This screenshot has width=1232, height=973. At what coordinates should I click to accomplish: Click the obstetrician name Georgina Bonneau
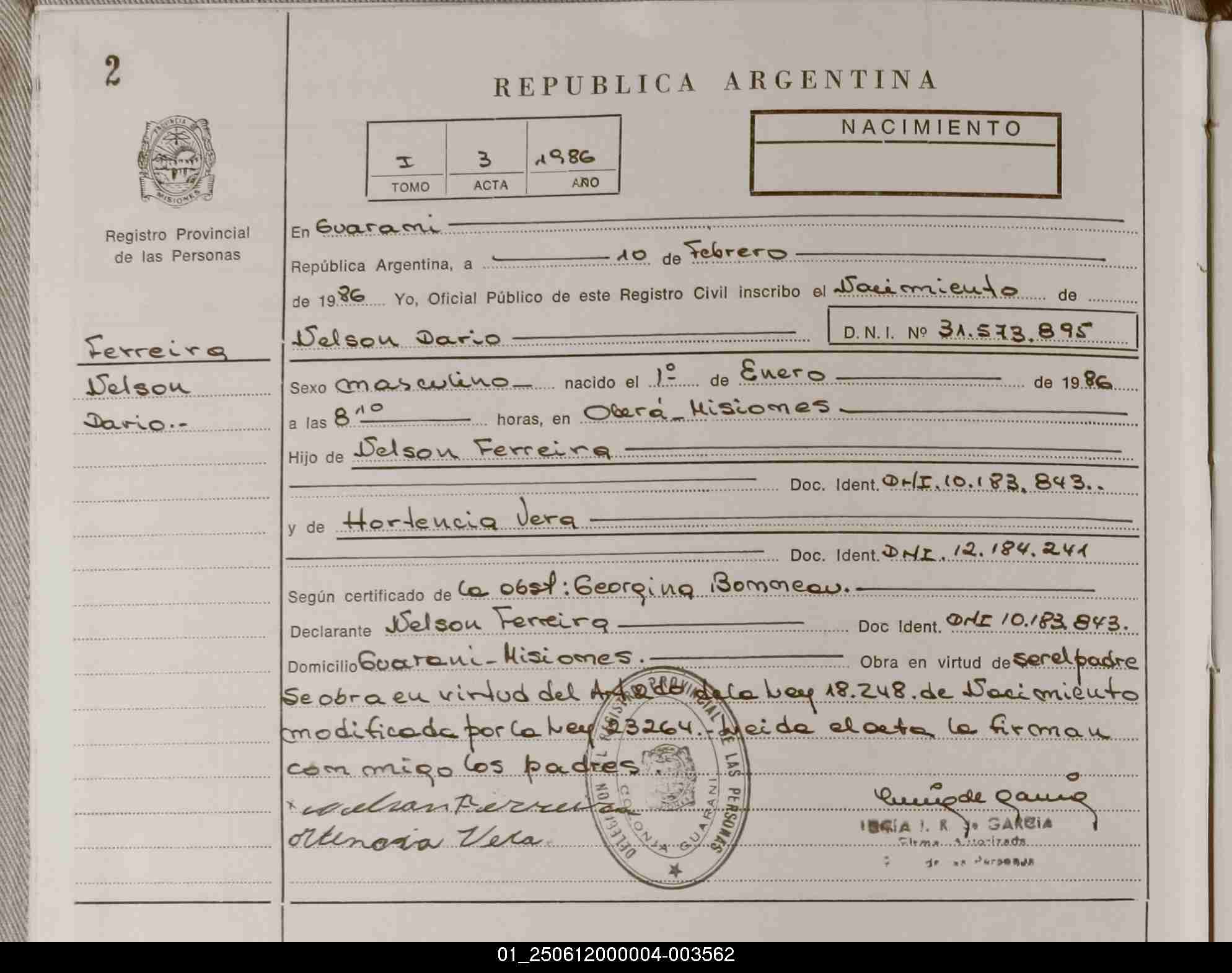click(x=710, y=588)
